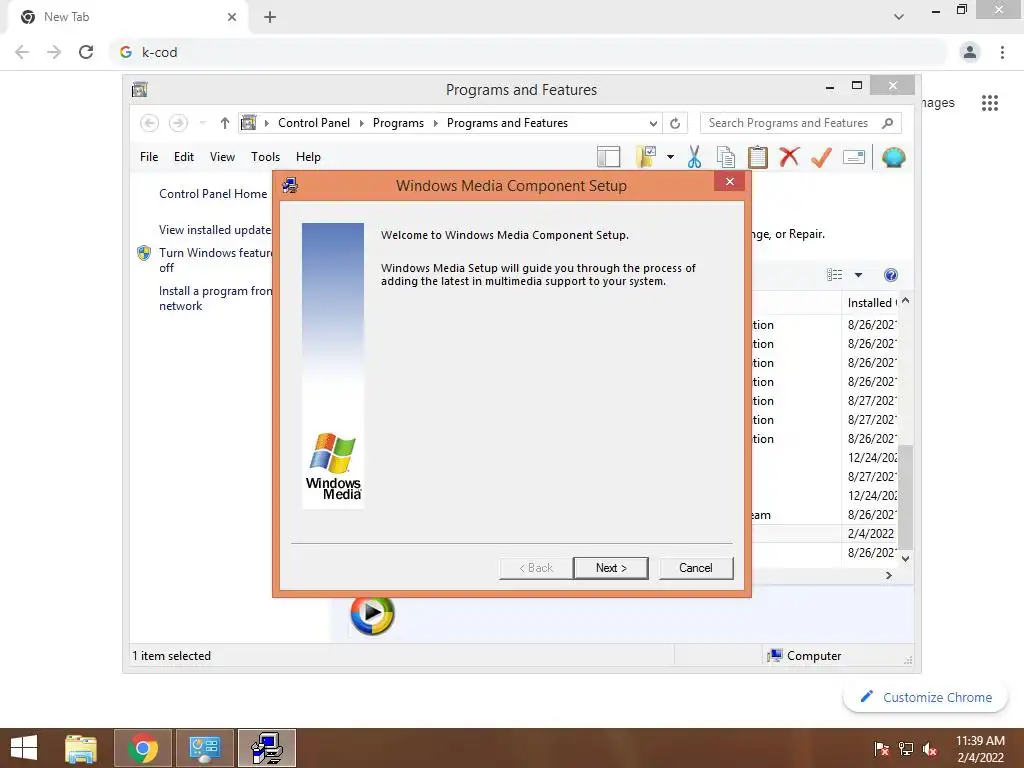
Task: Cancel the Windows Media Component Setup
Action: [696, 568]
